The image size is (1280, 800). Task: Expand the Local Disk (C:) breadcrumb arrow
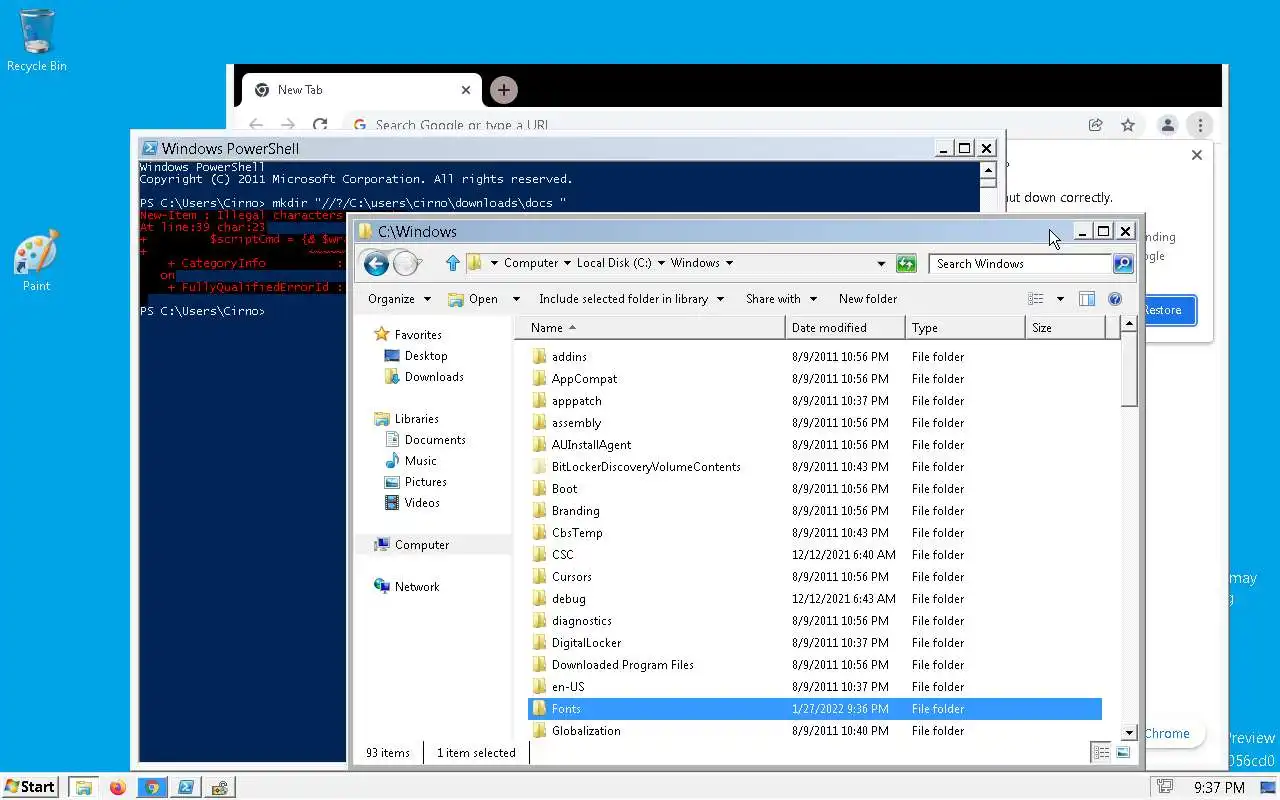[660, 263]
